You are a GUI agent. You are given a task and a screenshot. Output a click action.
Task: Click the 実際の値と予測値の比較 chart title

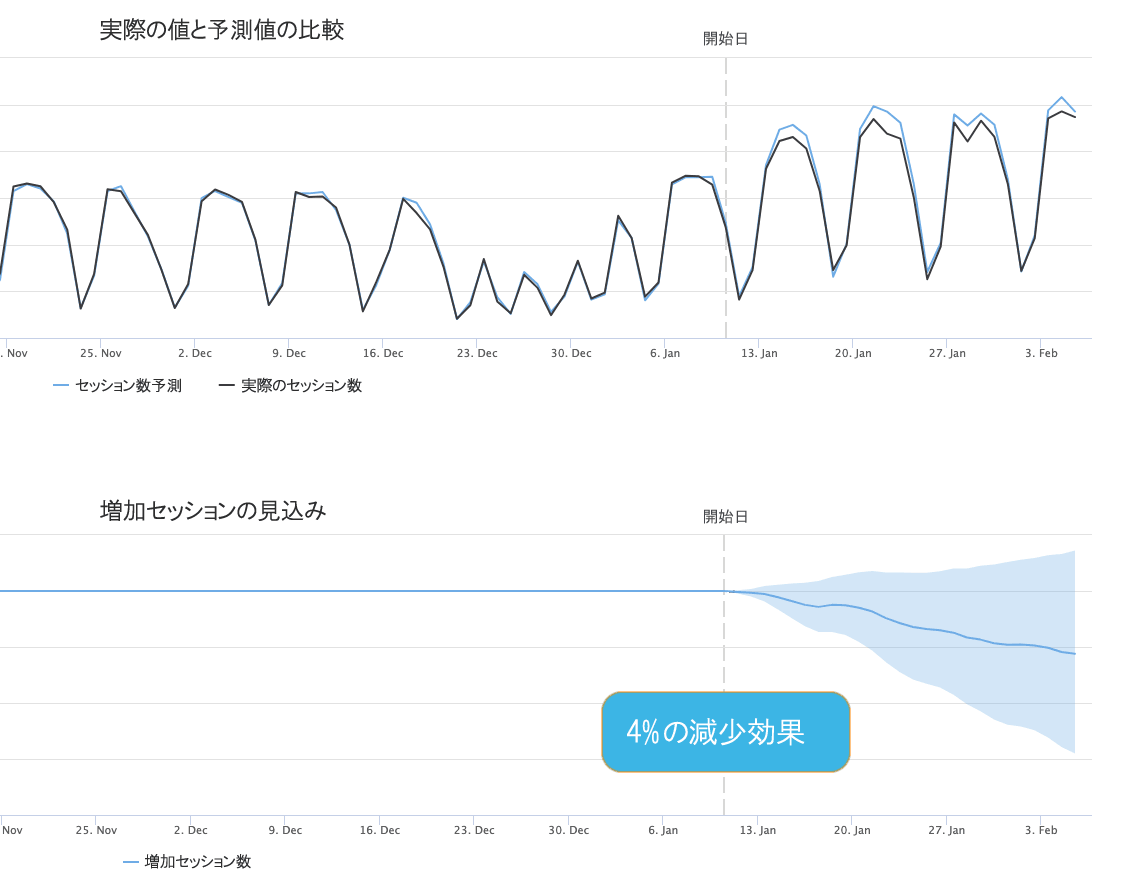click(x=222, y=30)
